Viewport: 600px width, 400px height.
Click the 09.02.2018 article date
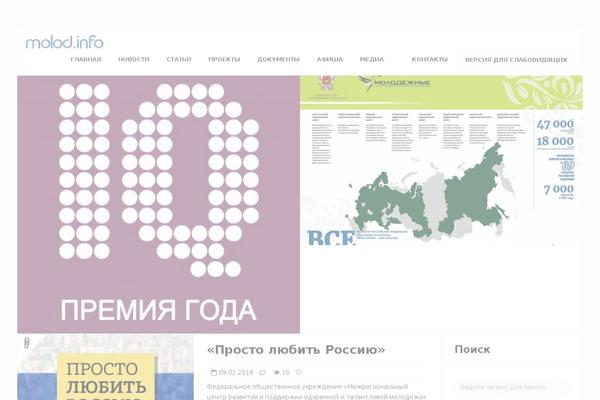[x=236, y=372]
